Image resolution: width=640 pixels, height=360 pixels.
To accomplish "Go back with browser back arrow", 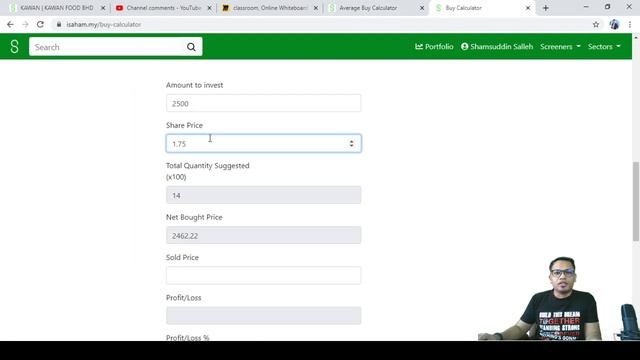I will click(10, 24).
